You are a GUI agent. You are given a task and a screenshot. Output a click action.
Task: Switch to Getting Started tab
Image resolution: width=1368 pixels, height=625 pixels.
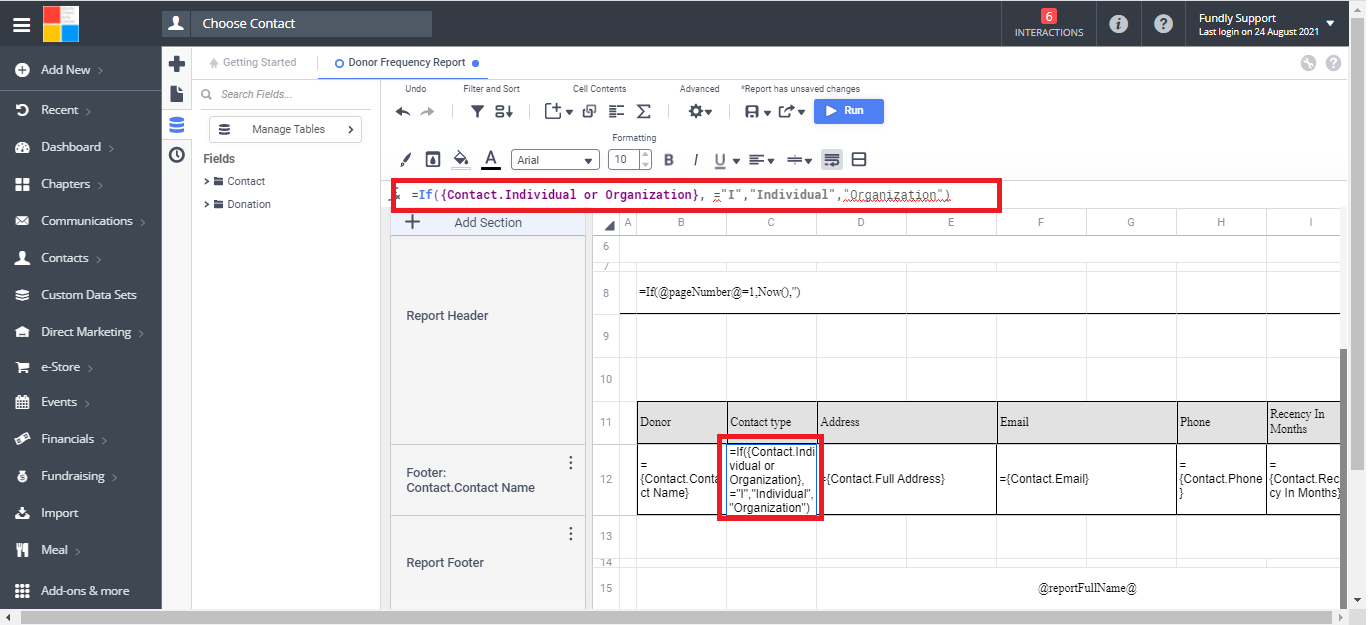[x=252, y=62]
